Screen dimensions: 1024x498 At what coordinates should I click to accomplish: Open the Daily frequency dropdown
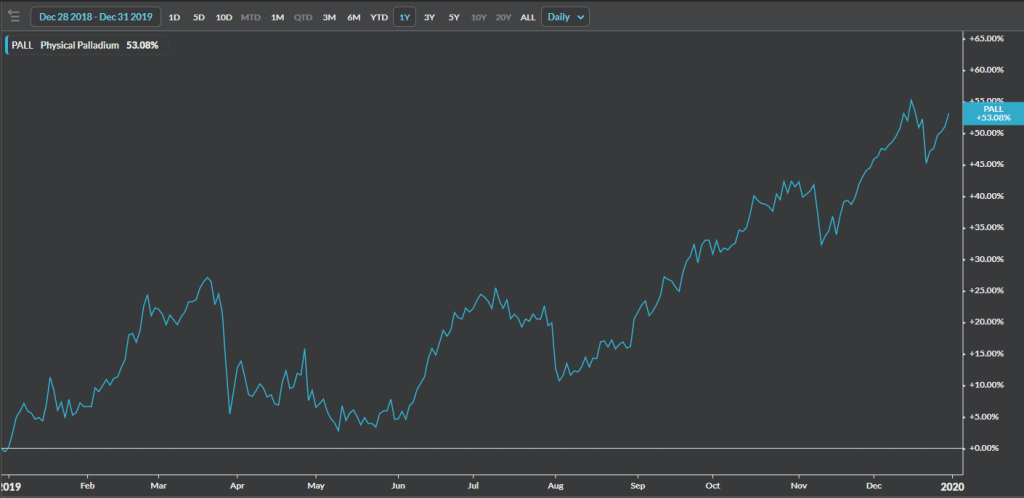click(x=565, y=17)
